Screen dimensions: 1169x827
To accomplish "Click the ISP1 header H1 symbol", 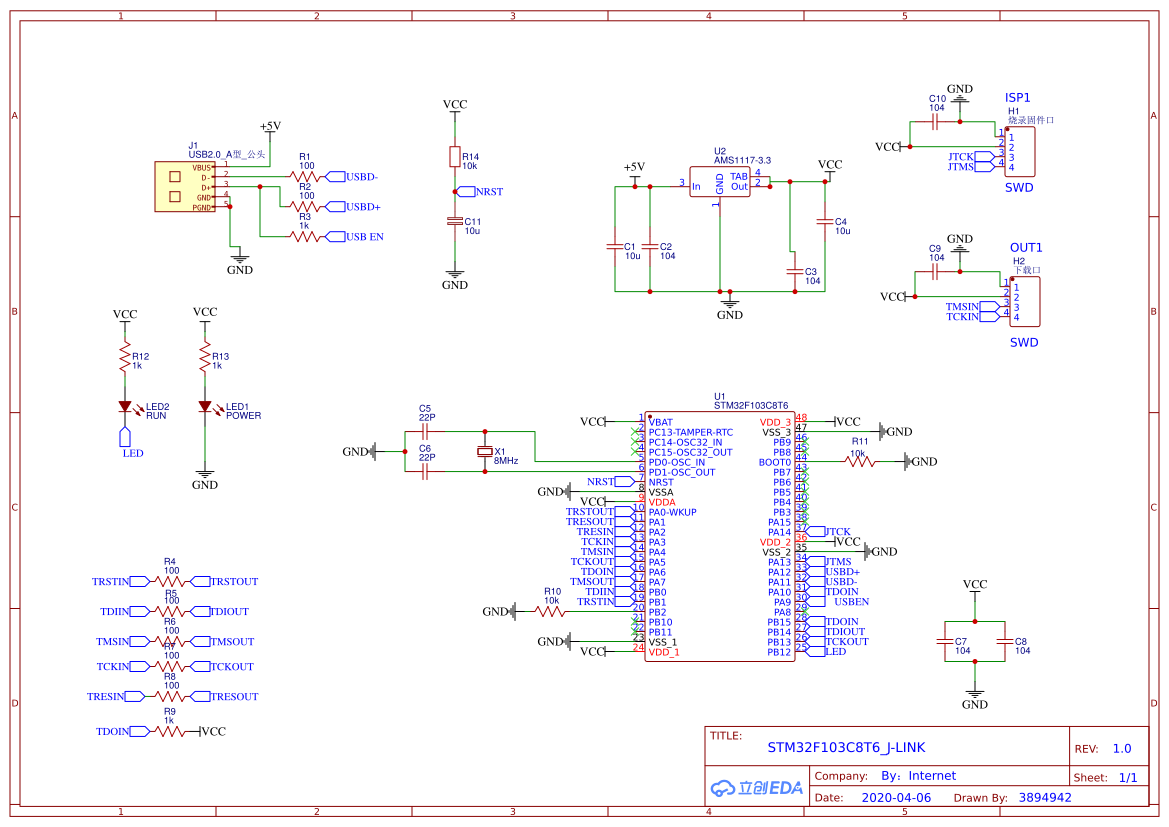I will pyautogui.click(x=1020, y=152).
